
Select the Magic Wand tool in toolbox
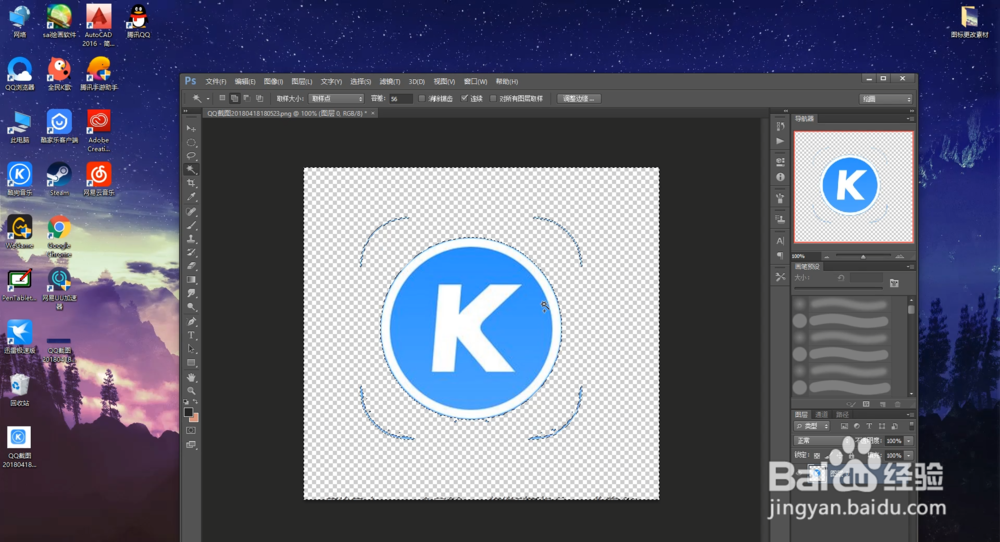click(191, 170)
